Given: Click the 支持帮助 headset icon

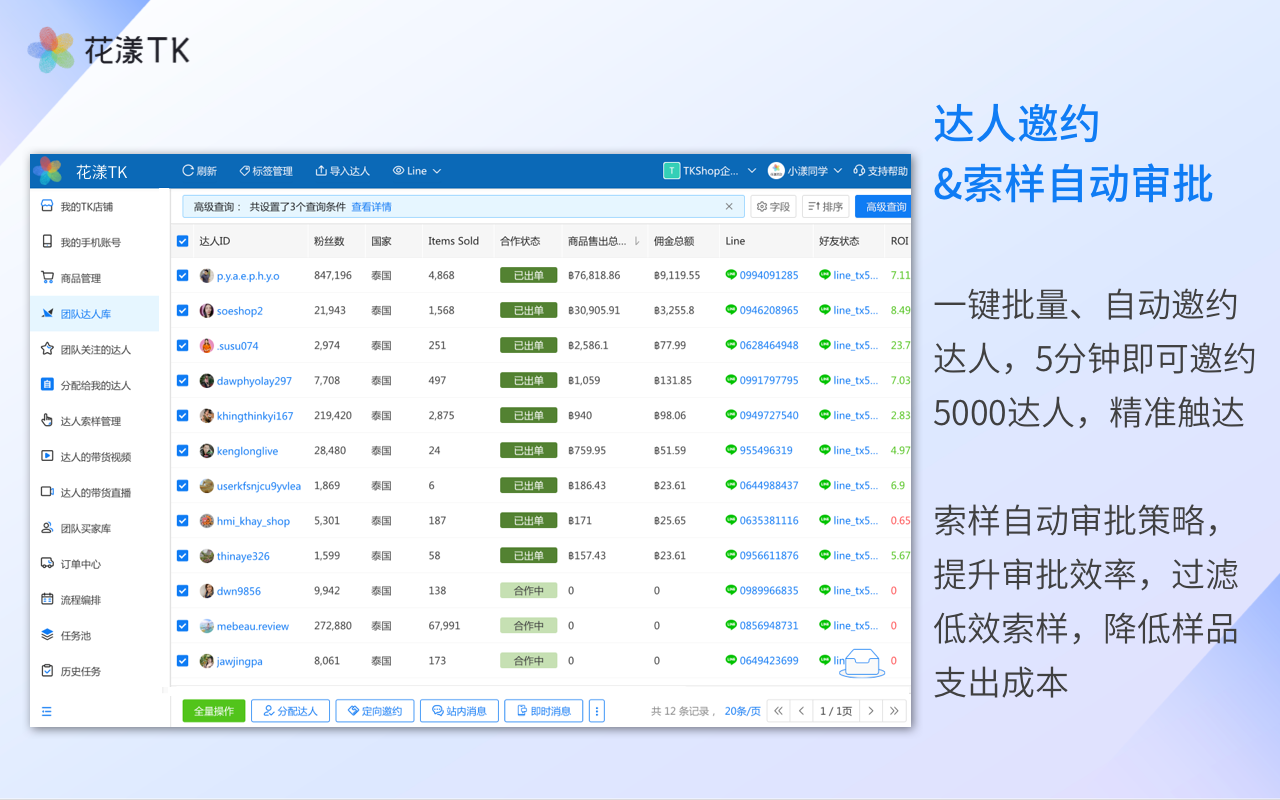Looking at the screenshot, I should coord(859,171).
